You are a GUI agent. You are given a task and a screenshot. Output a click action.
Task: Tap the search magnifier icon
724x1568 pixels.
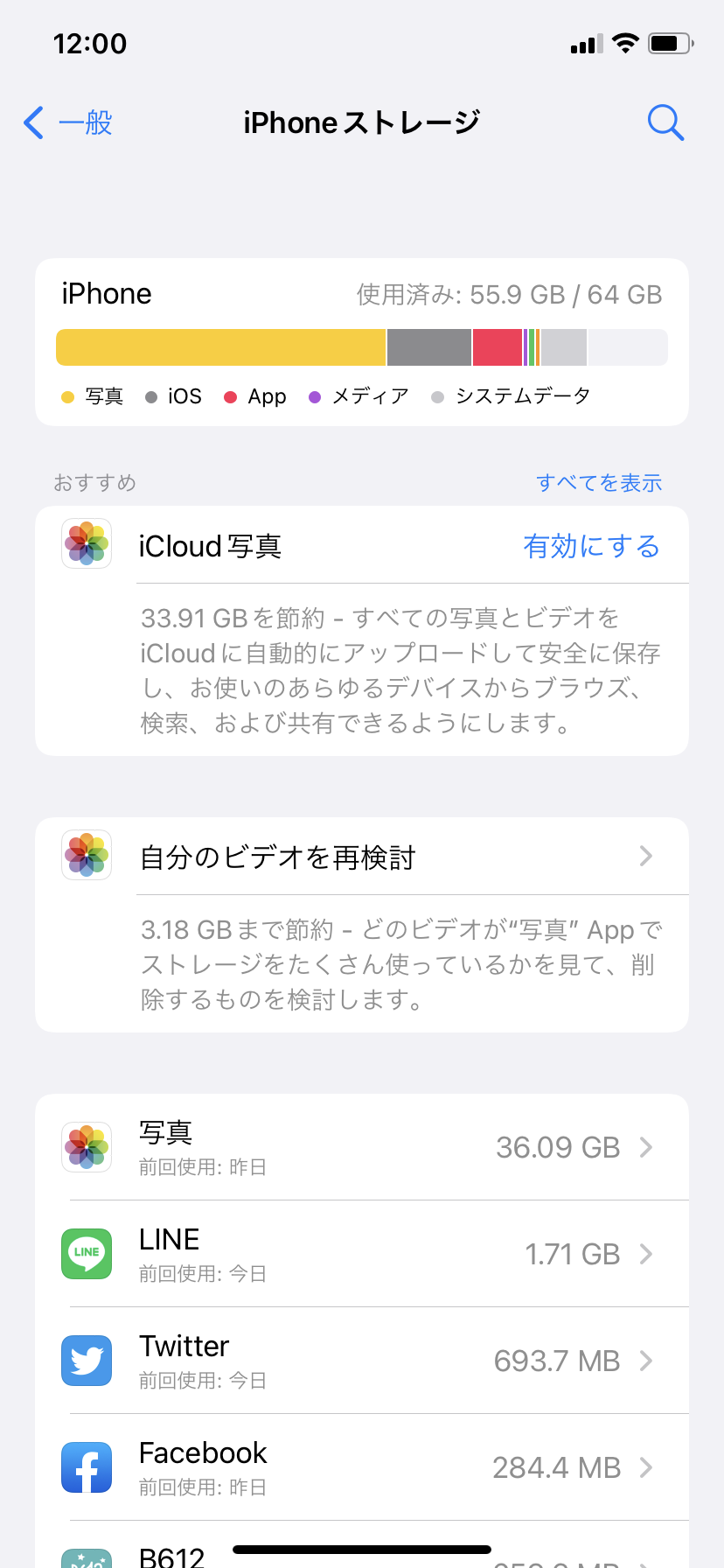point(665,123)
